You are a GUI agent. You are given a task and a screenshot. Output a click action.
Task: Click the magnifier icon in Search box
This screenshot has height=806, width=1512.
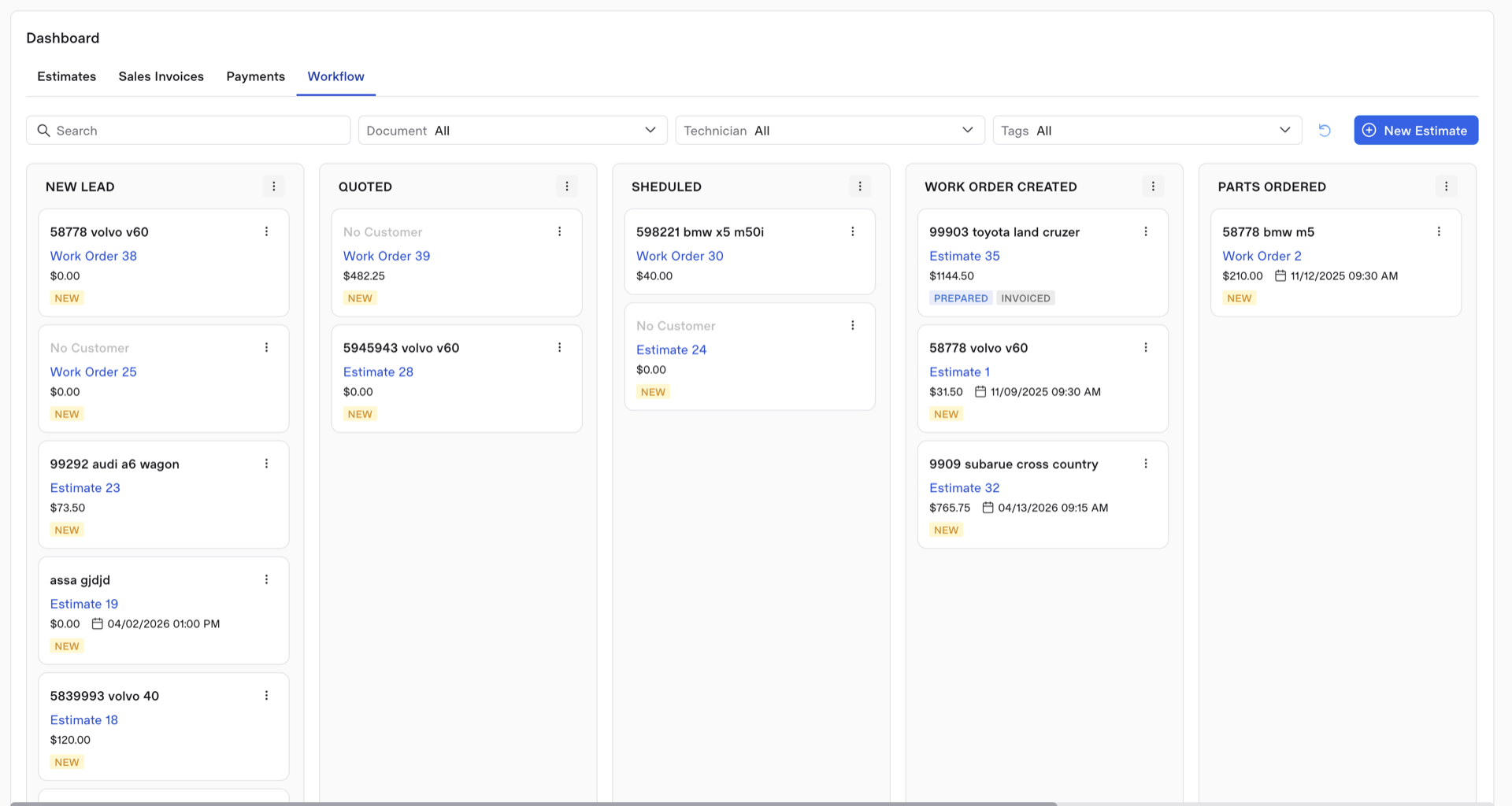tap(44, 131)
